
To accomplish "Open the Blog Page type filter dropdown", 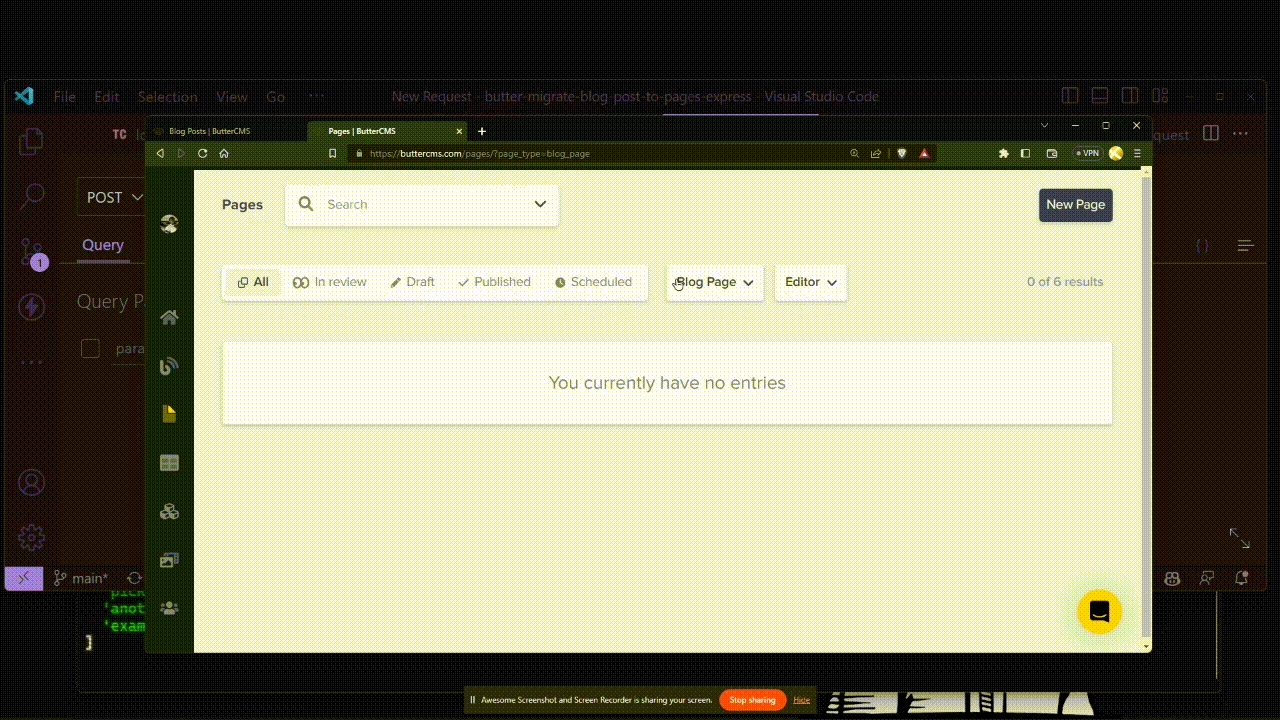I will 715,282.
